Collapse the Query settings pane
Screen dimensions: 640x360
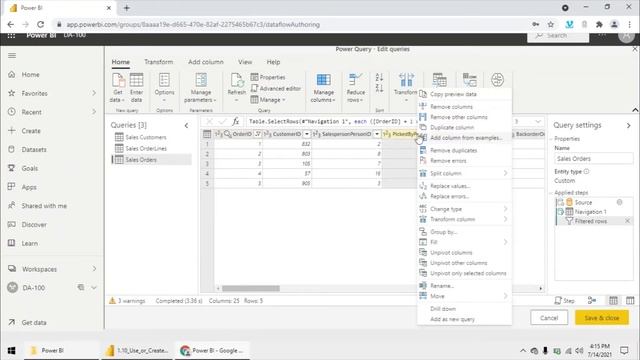tap(629, 125)
